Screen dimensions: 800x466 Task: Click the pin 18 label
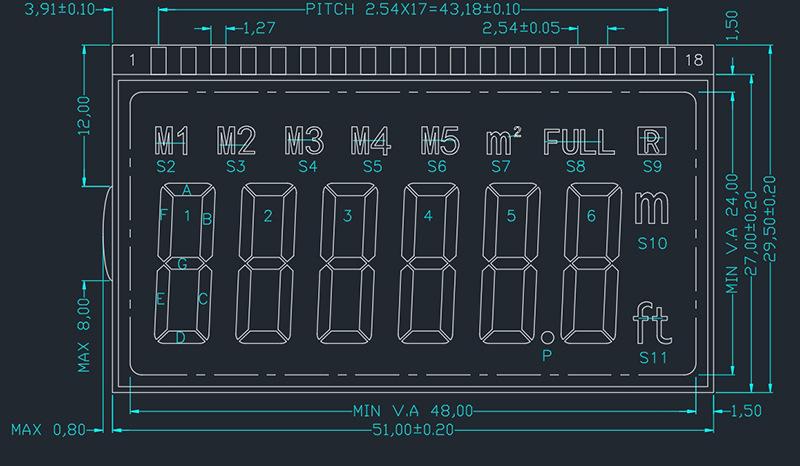693,61
